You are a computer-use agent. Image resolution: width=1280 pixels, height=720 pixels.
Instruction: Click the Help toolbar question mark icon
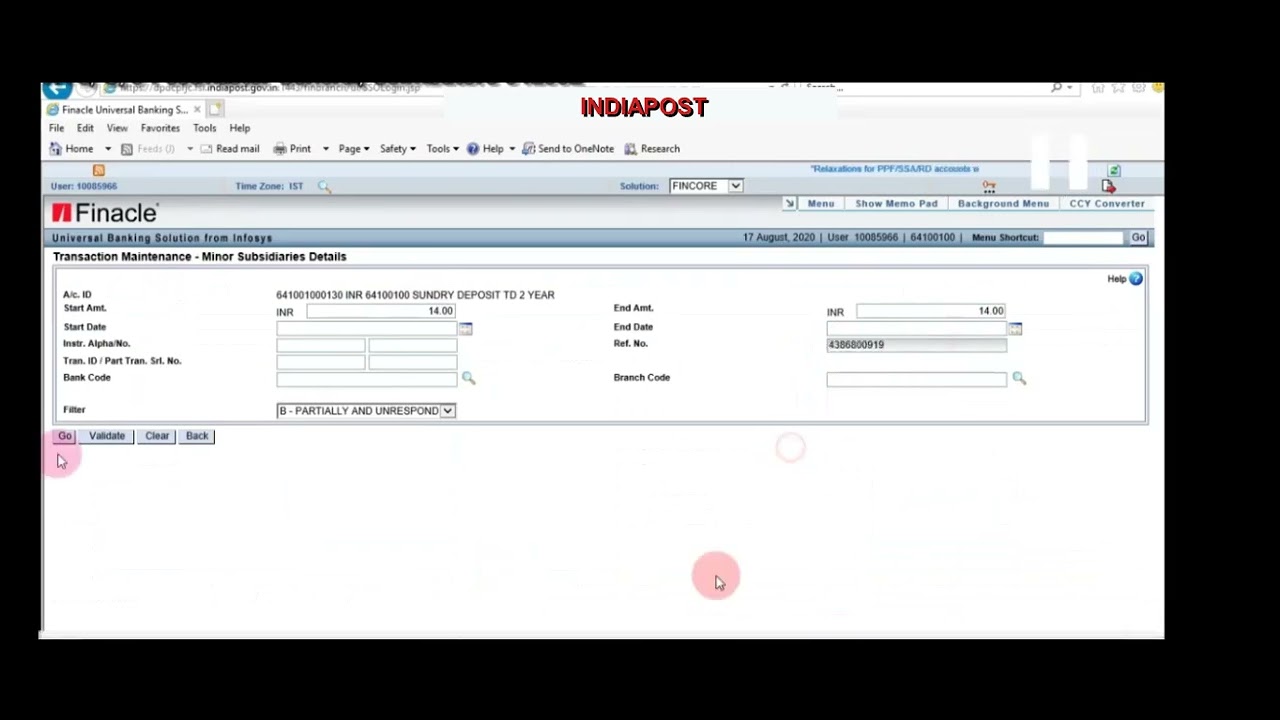click(473, 149)
